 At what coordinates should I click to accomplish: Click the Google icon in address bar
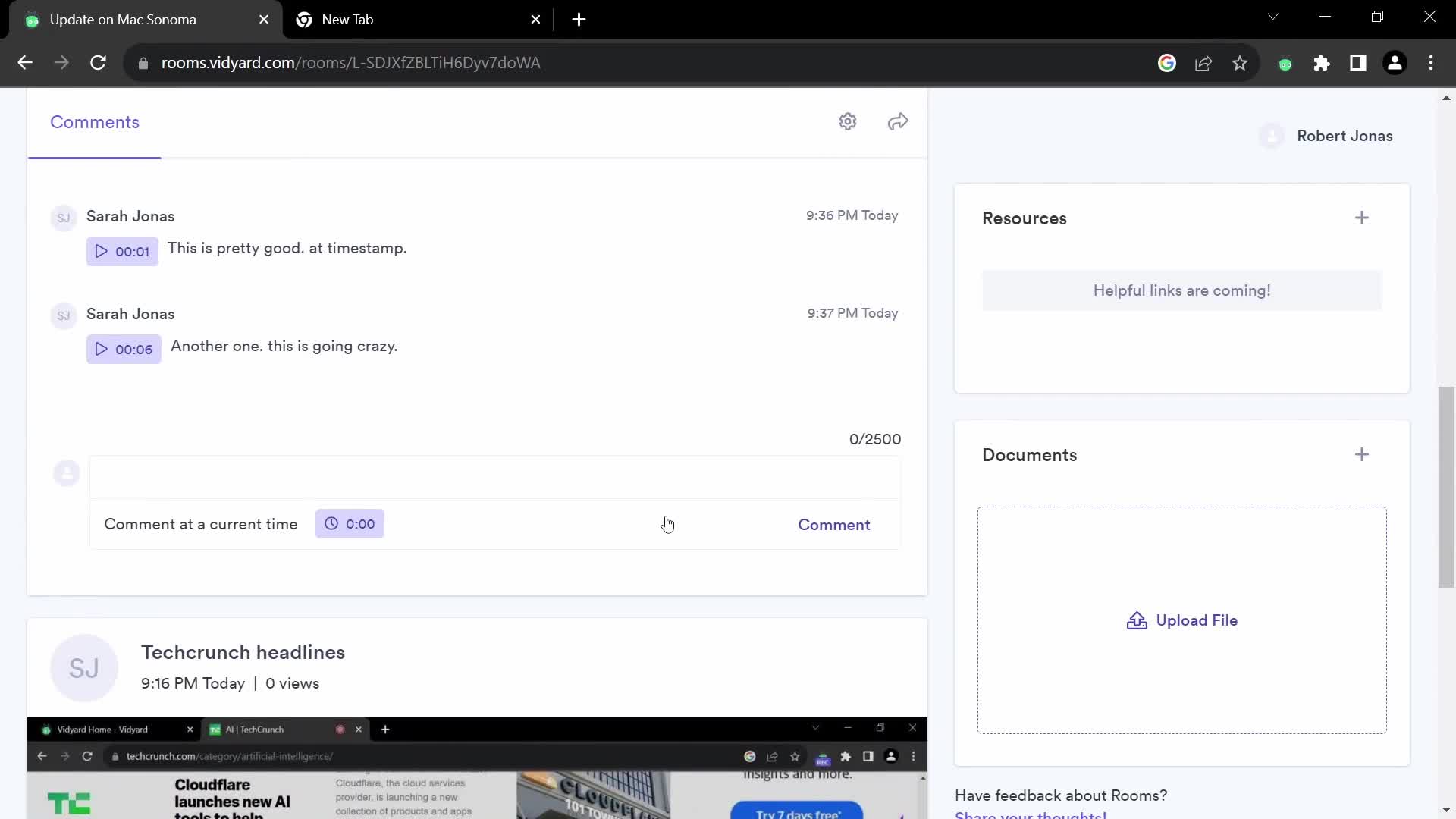1167,63
